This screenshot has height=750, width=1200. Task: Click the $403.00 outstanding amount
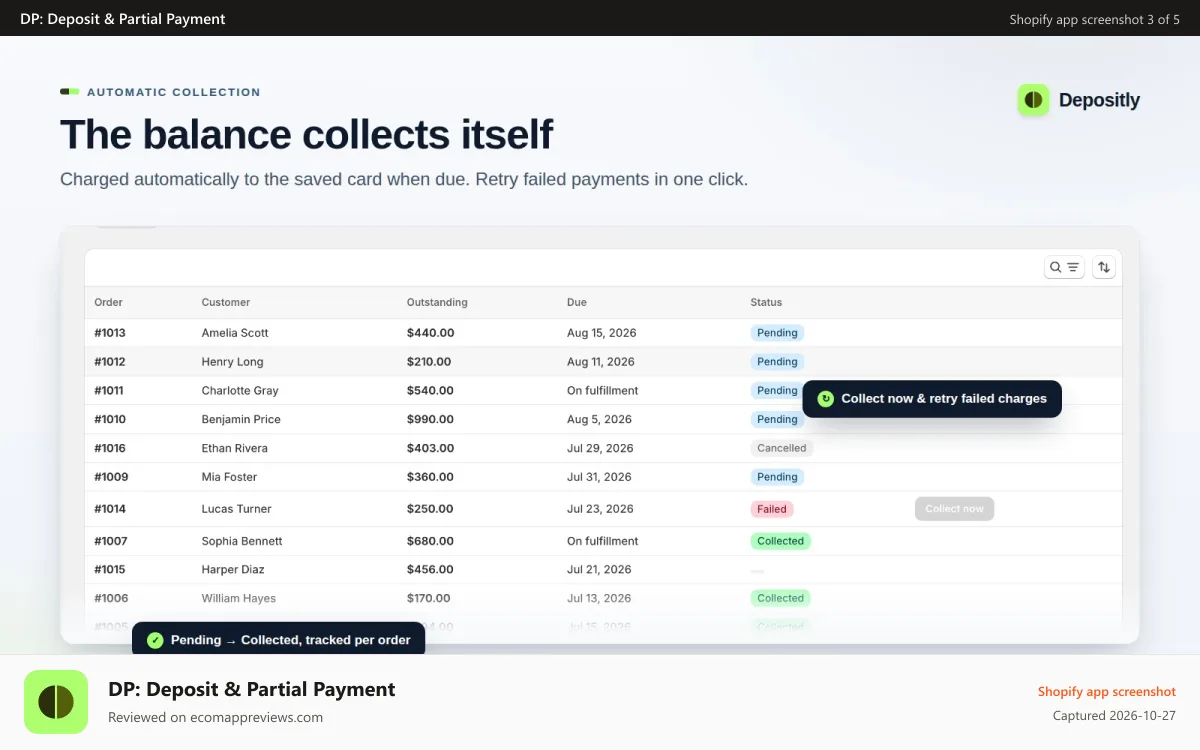430,449
